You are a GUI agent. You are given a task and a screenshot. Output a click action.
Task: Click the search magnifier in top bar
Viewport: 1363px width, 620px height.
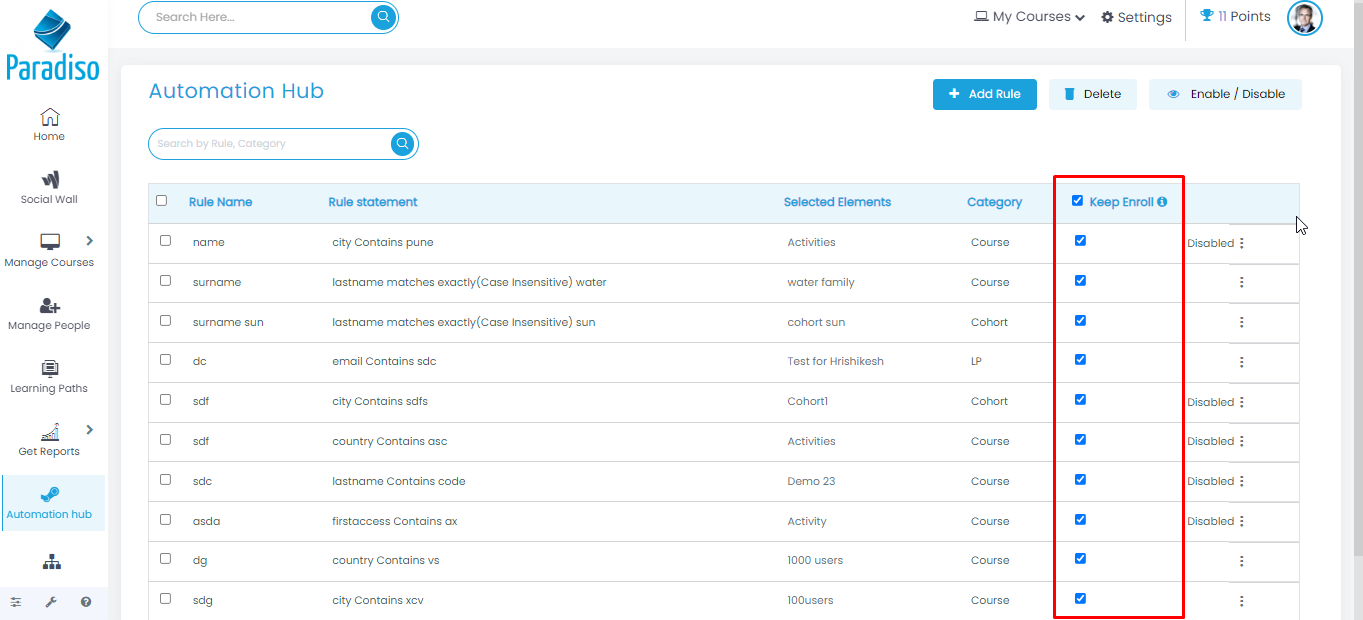(383, 17)
